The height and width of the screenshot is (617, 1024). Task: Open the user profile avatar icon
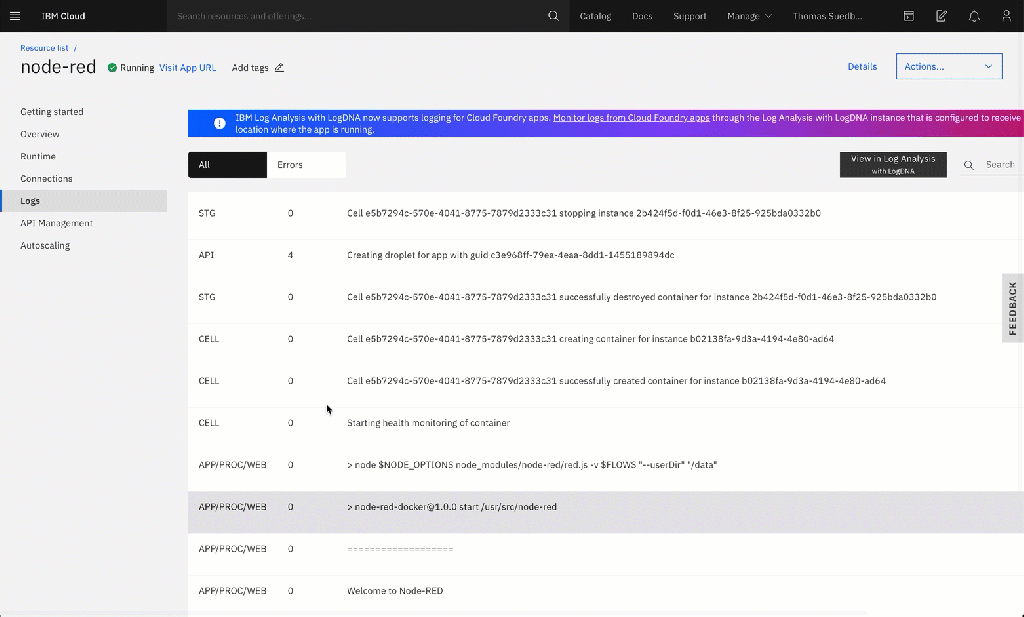[1006, 16]
